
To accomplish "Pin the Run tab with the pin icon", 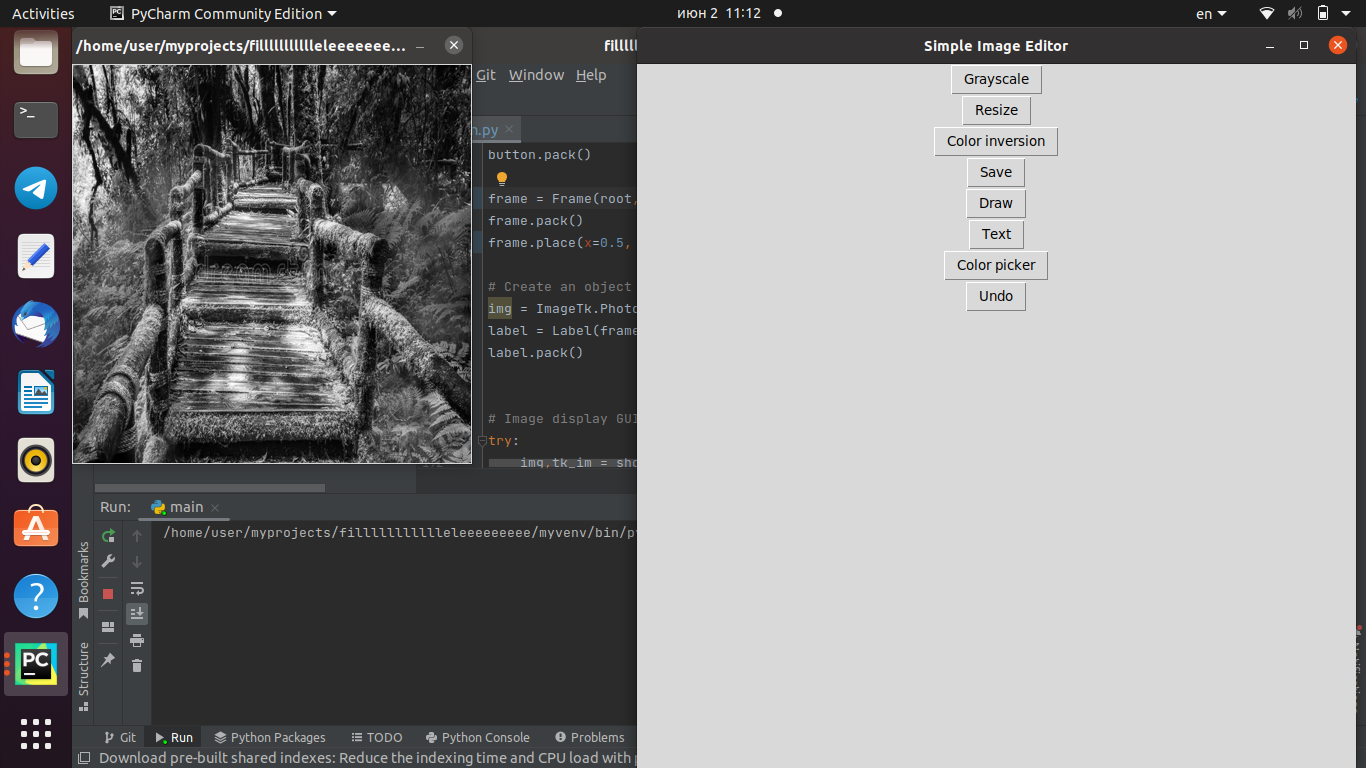I will pyautogui.click(x=108, y=660).
